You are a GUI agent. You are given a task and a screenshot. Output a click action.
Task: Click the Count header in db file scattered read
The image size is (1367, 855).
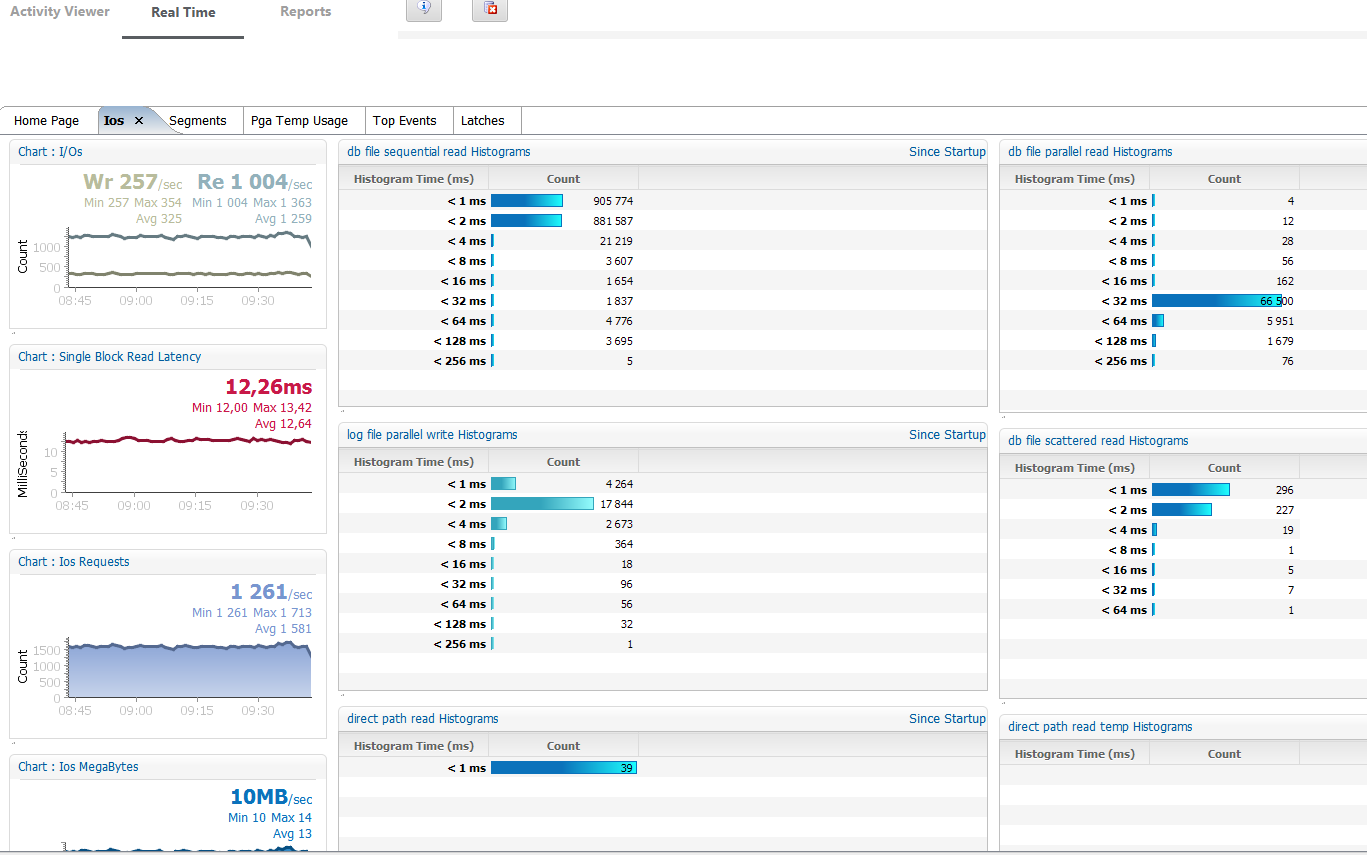tap(1223, 468)
